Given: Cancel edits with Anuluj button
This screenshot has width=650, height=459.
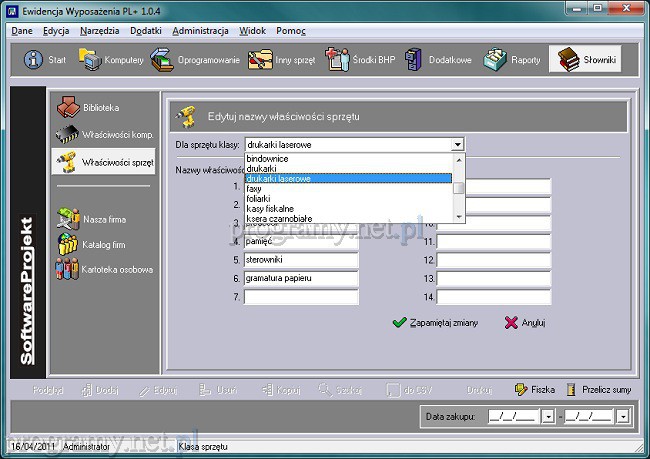Looking at the screenshot, I should (x=524, y=323).
